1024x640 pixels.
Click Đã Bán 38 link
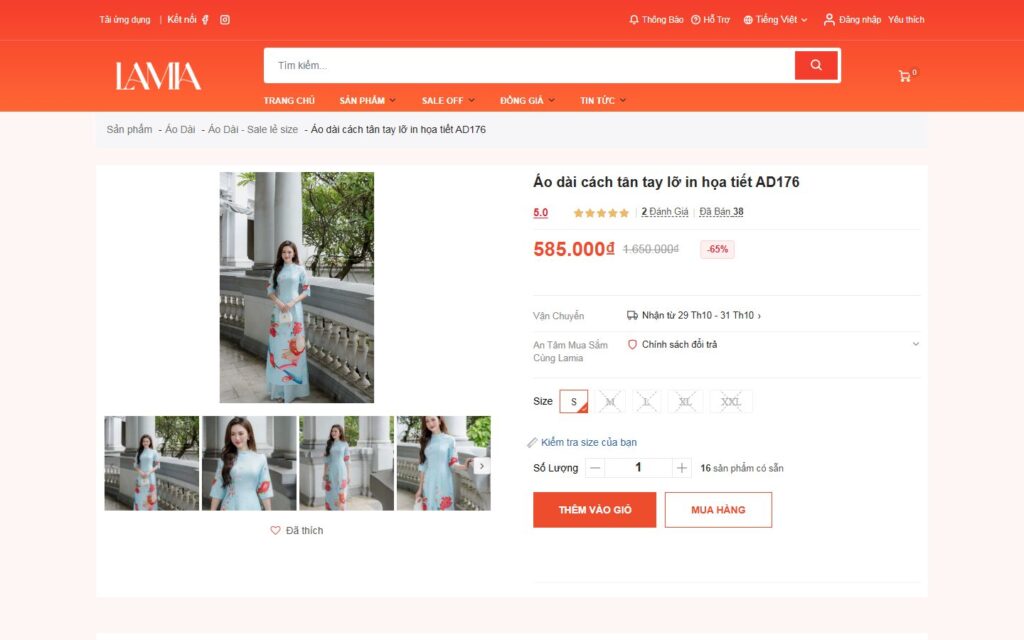pyautogui.click(x=722, y=212)
